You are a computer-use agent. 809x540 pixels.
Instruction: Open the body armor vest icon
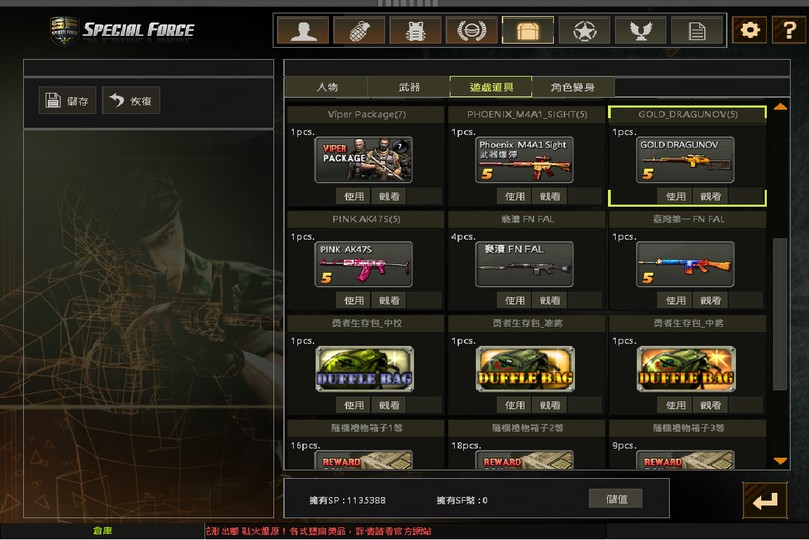pos(415,30)
